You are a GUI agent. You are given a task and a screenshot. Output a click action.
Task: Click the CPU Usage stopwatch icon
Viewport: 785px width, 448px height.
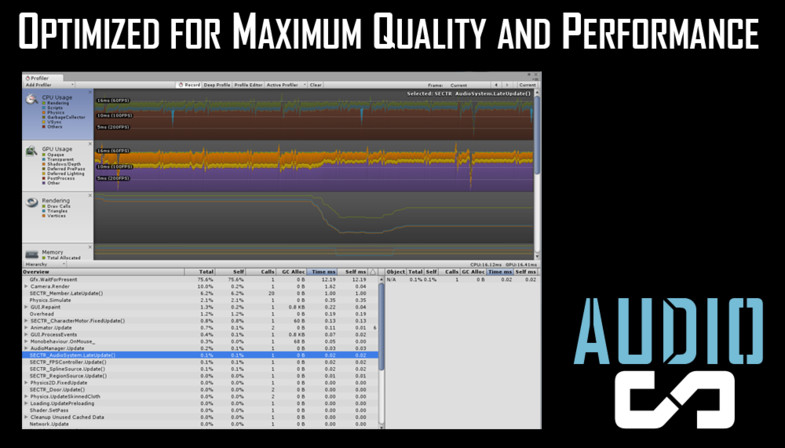pyautogui.click(x=32, y=99)
